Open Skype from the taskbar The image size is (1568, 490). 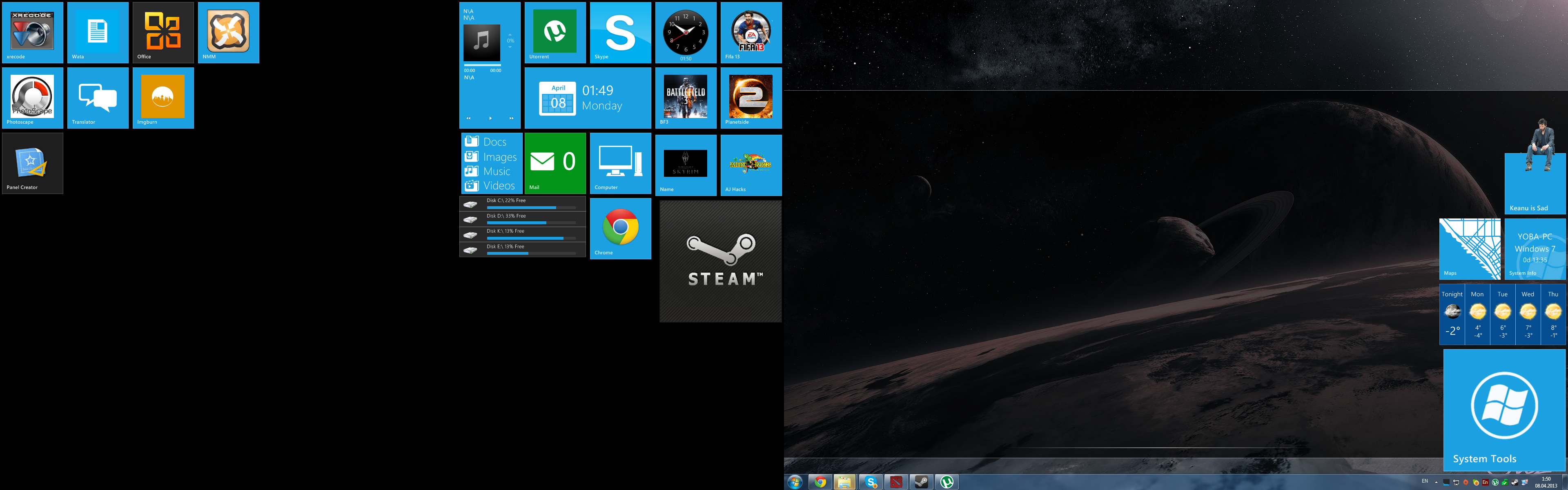(x=871, y=482)
